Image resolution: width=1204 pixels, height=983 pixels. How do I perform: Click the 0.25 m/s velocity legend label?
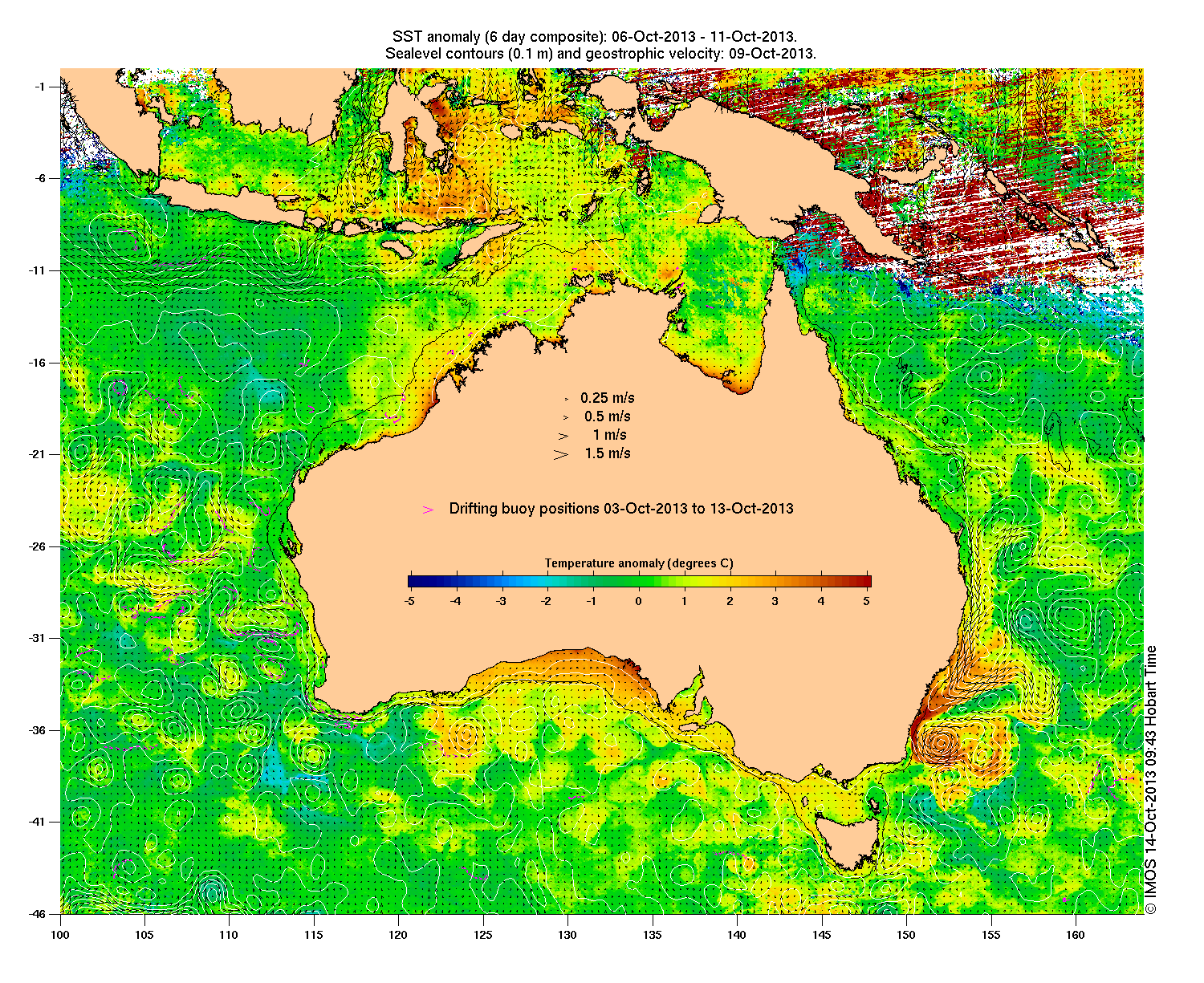608,398
